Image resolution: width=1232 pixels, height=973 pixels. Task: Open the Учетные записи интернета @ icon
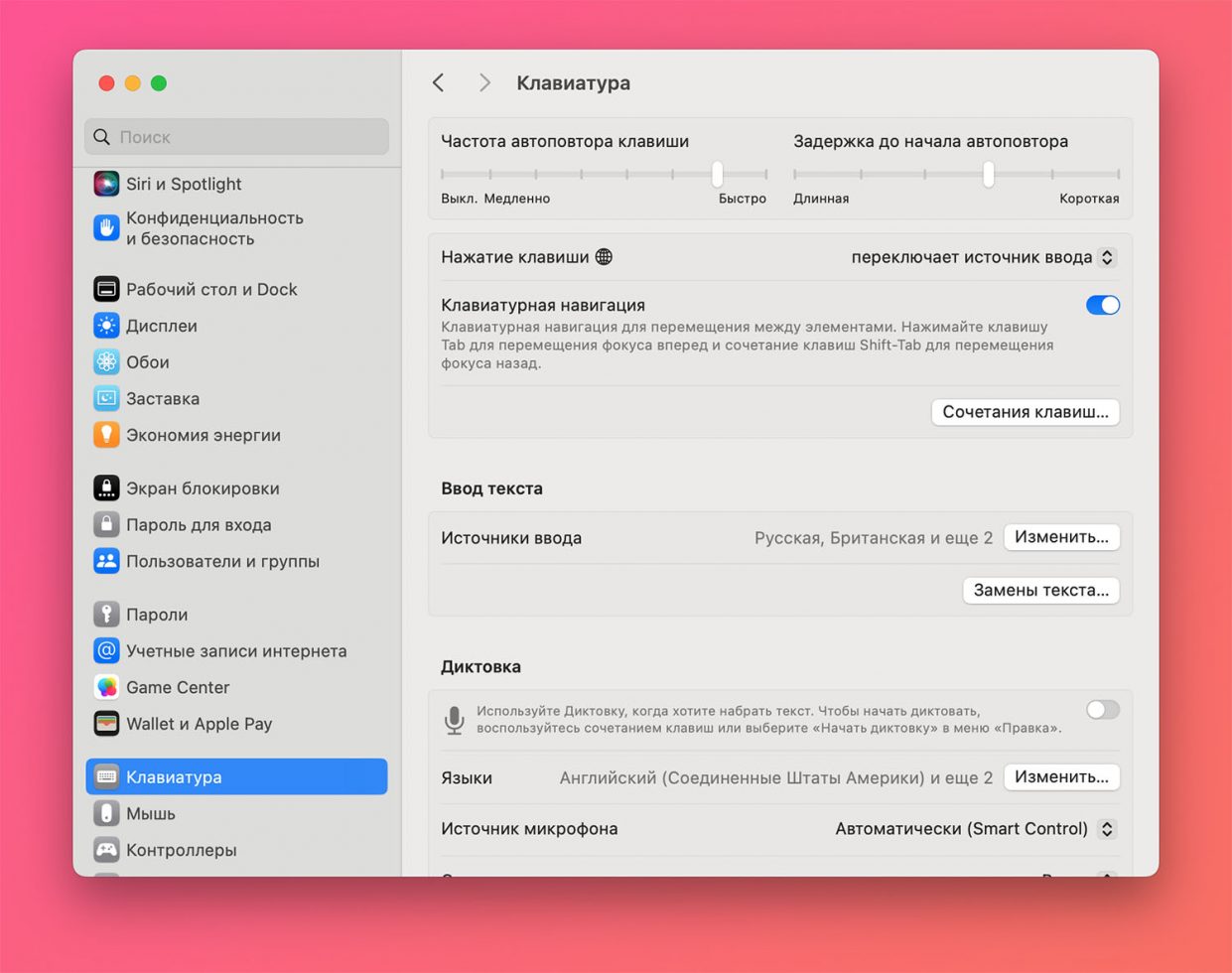coord(106,651)
